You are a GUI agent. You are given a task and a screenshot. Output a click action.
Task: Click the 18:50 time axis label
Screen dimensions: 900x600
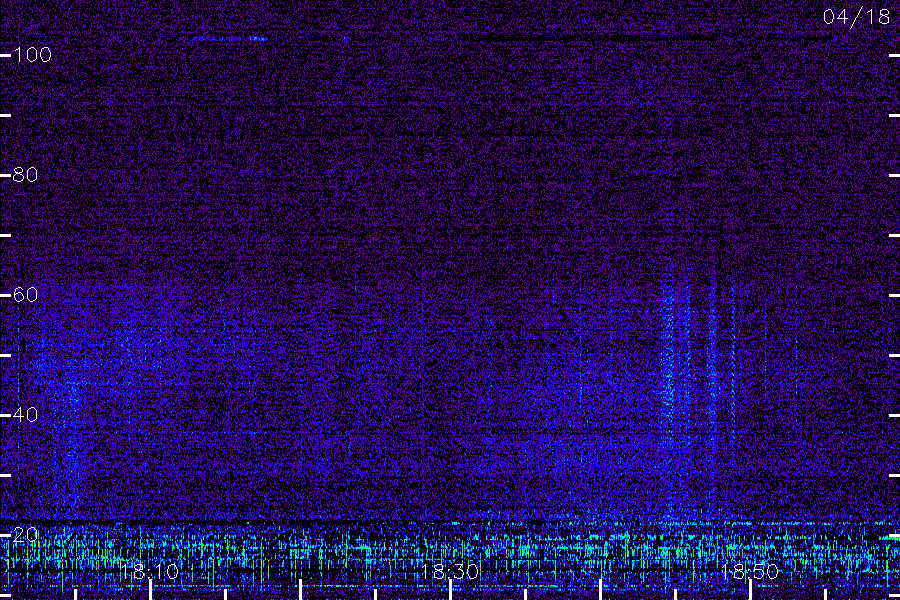750,572
